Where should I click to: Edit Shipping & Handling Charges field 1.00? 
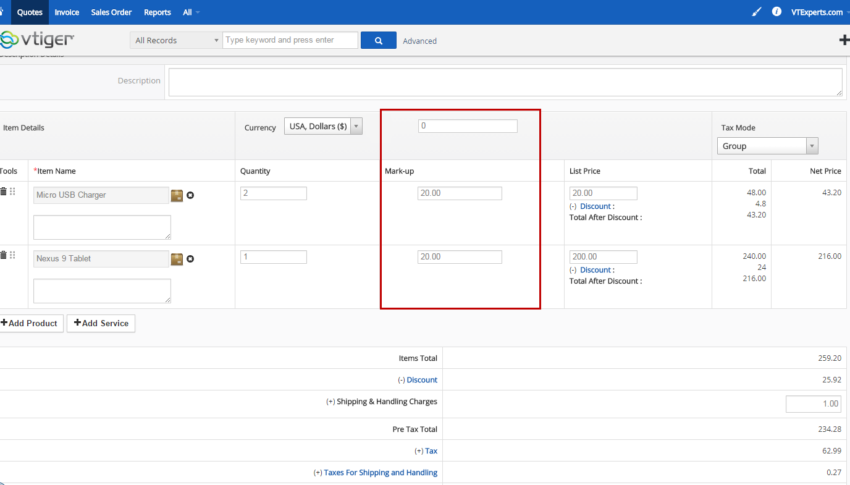(813, 404)
